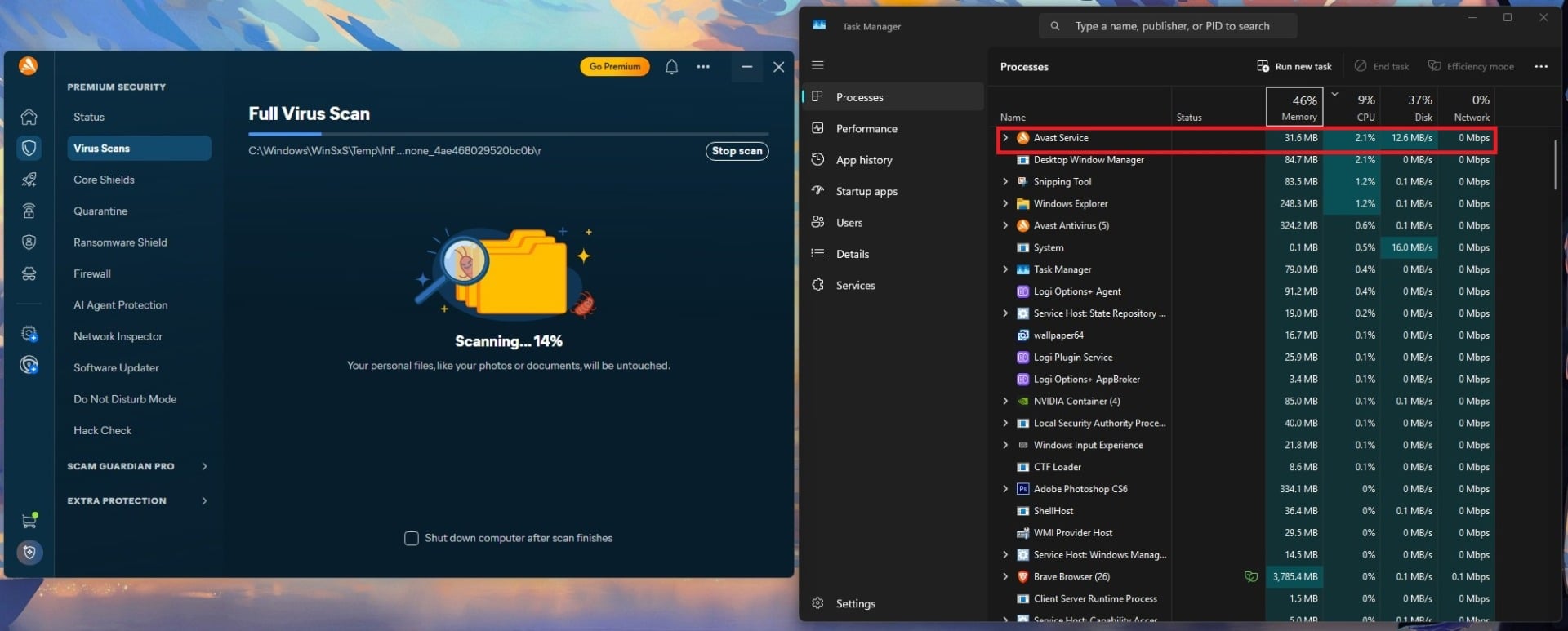Click efficiency mode leaf icon on Brave row
This screenshot has height=631, width=1568.
click(1250, 577)
